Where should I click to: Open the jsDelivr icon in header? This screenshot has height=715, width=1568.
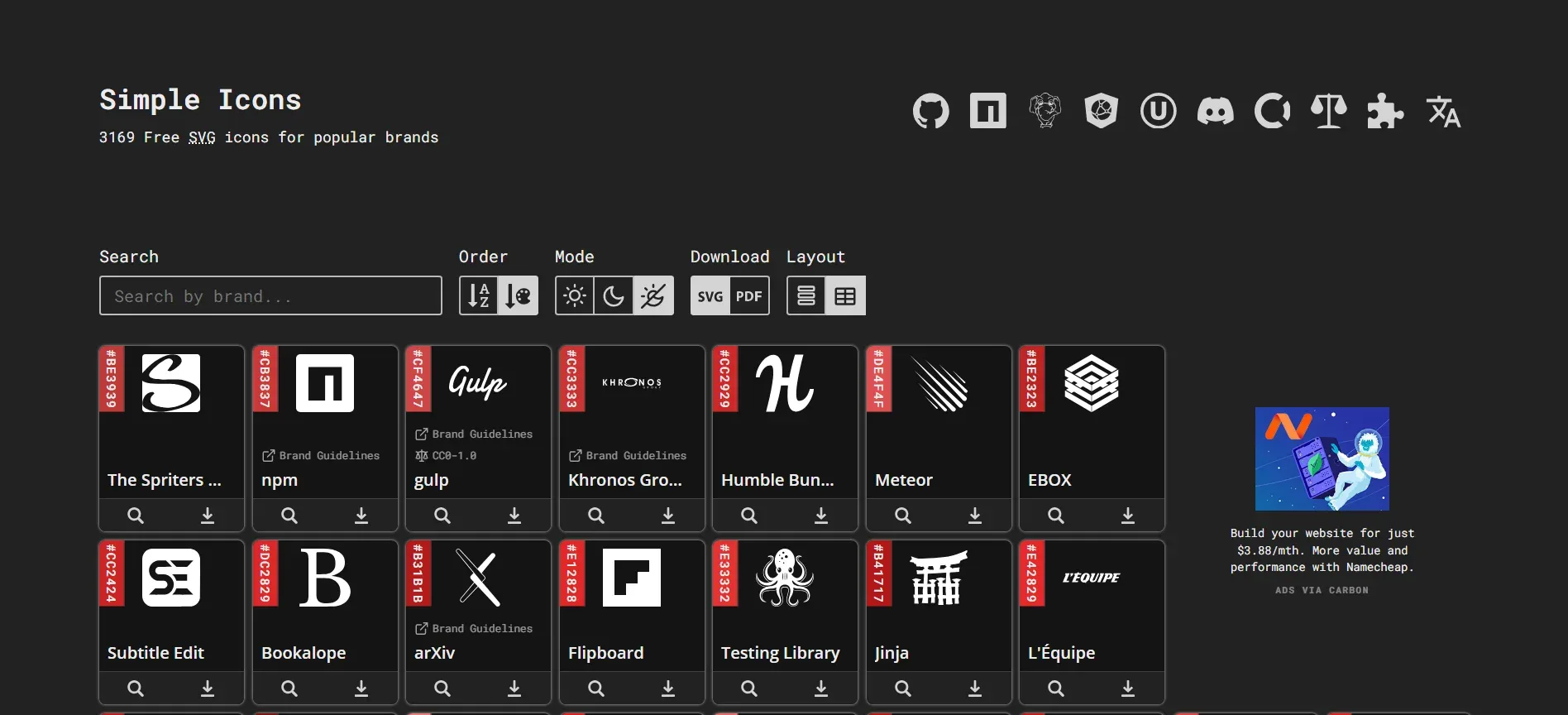click(x=1102, y=111)
